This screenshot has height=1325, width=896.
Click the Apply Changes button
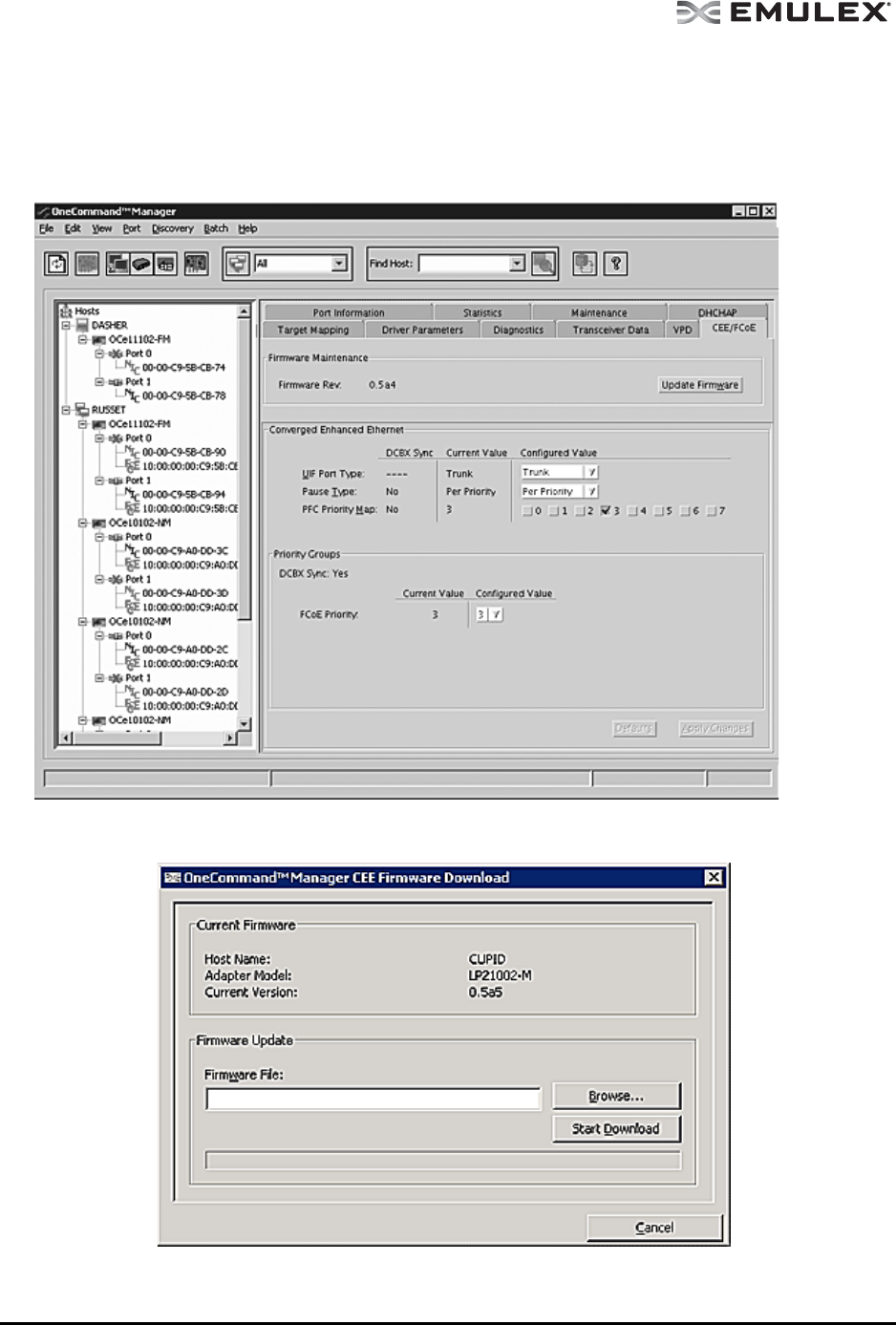[715, 728]
